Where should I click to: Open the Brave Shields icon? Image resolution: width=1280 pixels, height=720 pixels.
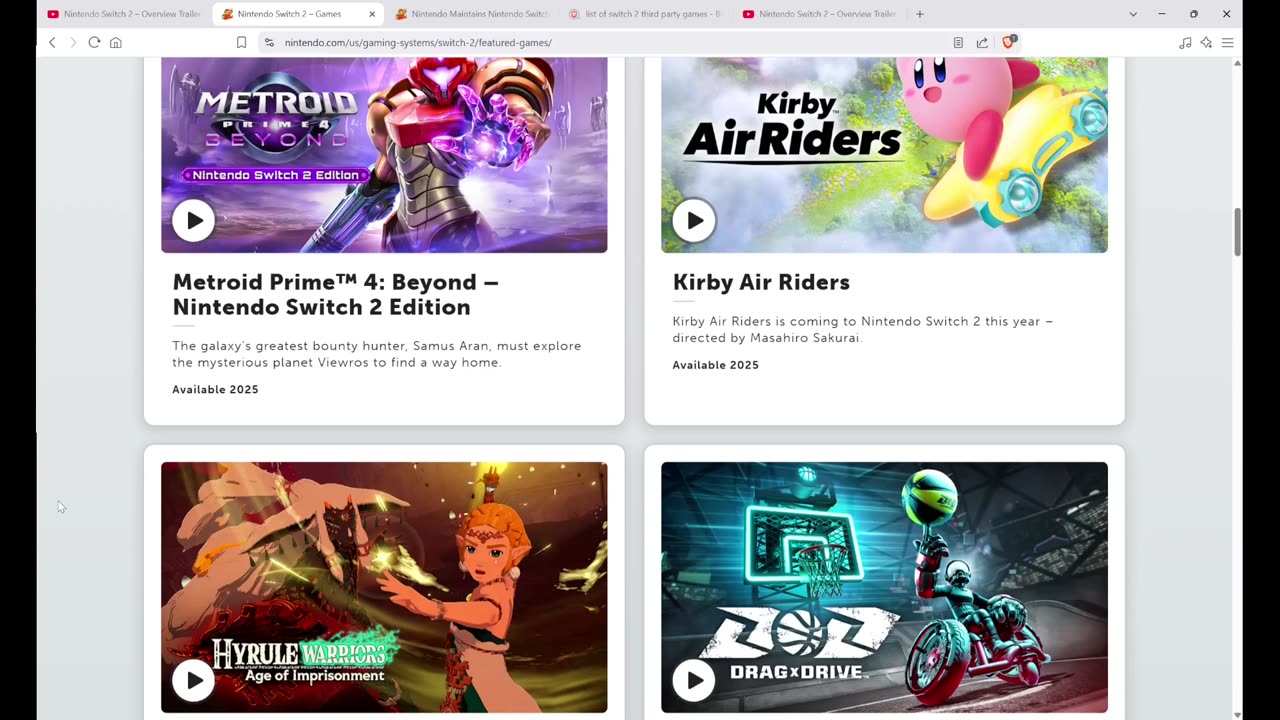[x=1008, y=42]
